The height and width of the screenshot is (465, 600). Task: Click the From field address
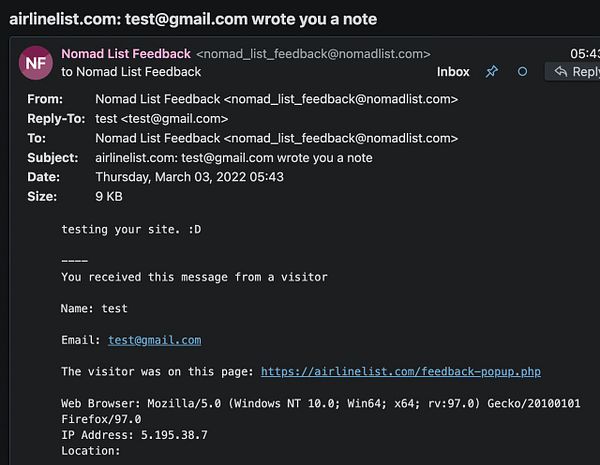pyautogui.click(x=276, y=100)
